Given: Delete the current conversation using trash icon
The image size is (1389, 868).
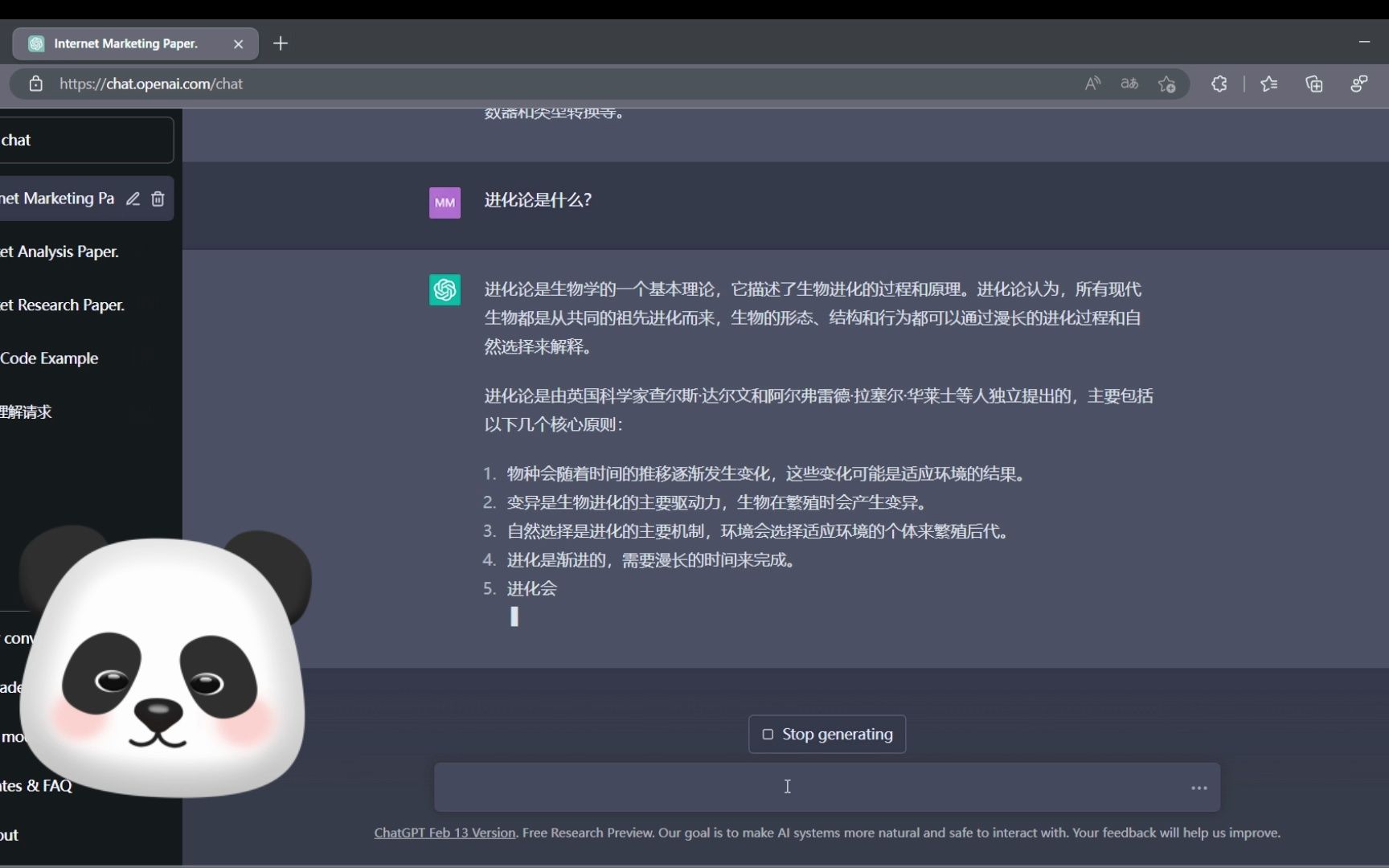Looking at the screenshot, I should pos(158,199).
